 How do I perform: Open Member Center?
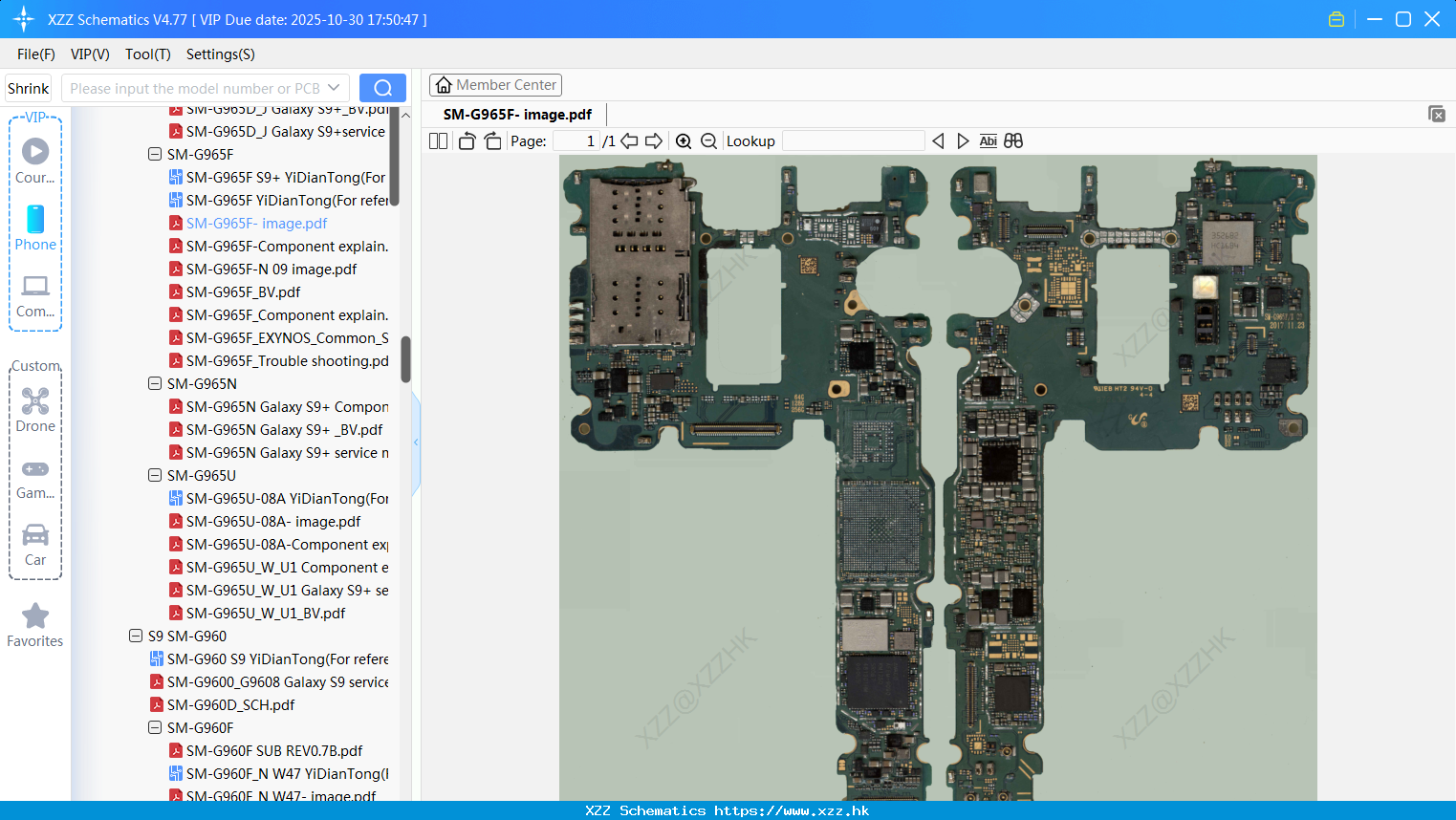click(495, 85)
